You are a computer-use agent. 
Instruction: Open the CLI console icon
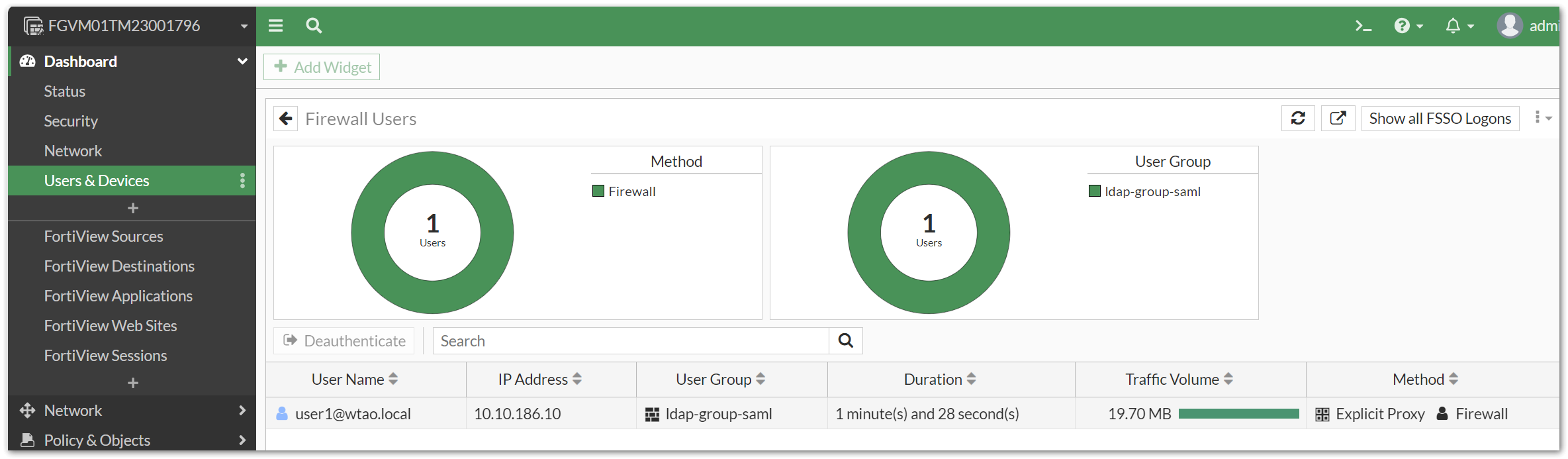1363,26
